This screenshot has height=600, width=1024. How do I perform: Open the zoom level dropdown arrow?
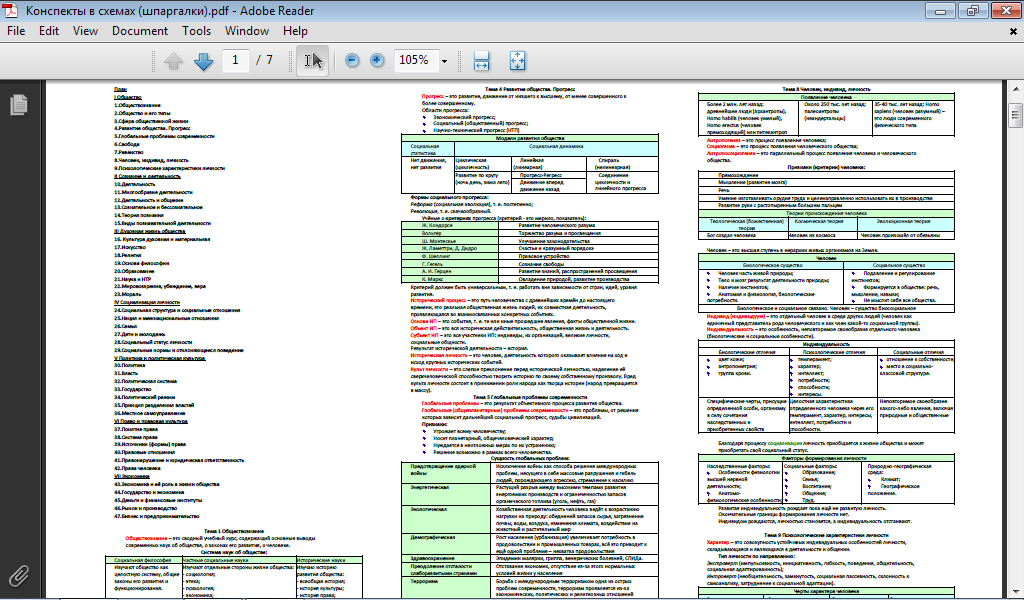pos(445,61)
